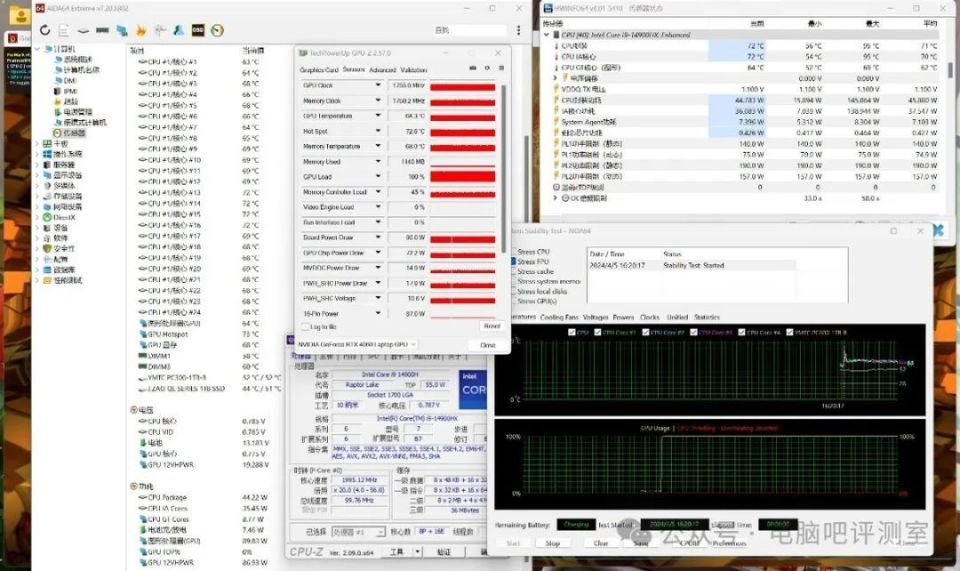Enable the Log to file checkbox
The width and height of the screenshot is (960, 571).
pyautogui.click(x=305, y=327)
